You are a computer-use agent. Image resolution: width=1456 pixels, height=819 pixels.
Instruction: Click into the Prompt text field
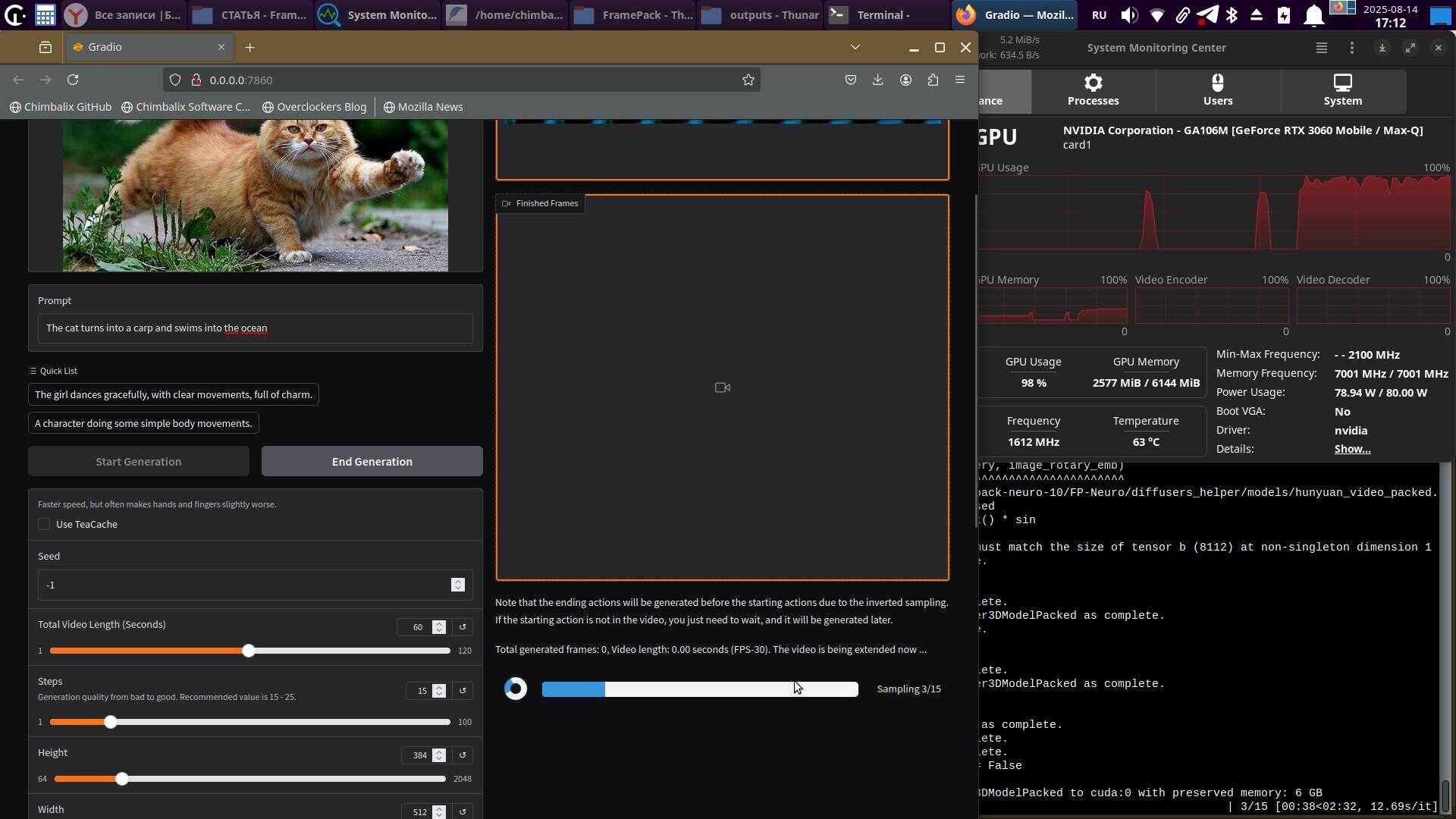[x=255, y=328]
